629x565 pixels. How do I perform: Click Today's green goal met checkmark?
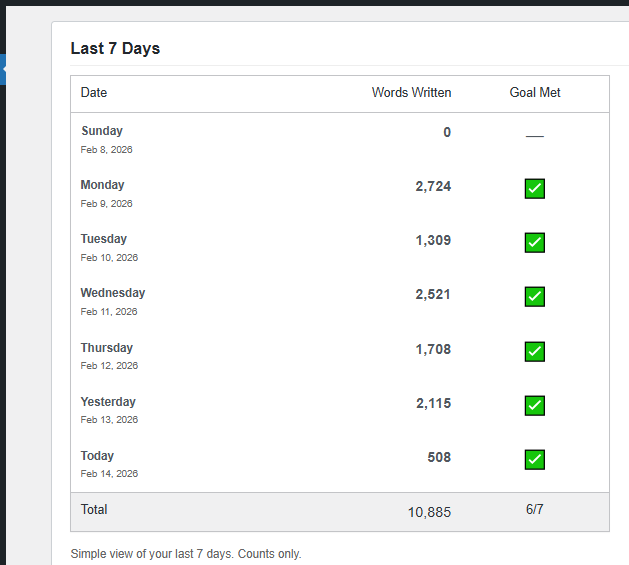click(535, 459)
